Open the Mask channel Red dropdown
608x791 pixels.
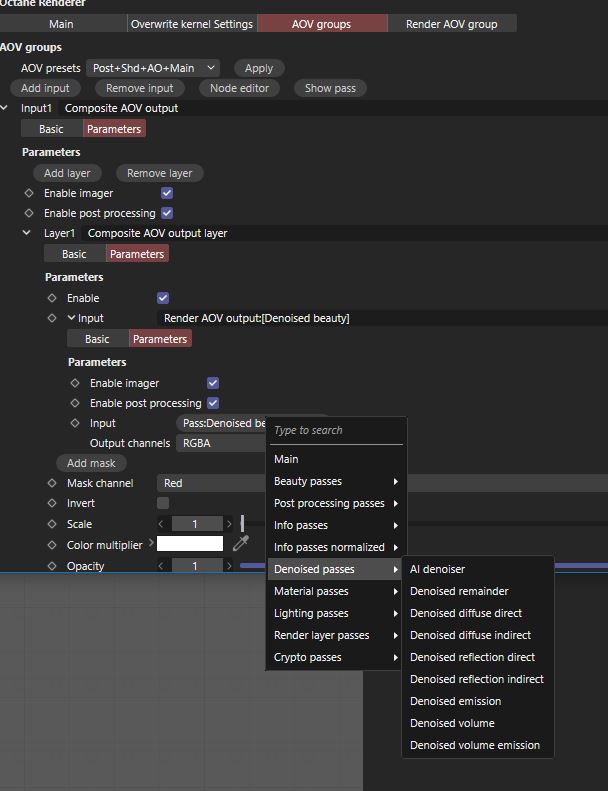coord(211,483)
